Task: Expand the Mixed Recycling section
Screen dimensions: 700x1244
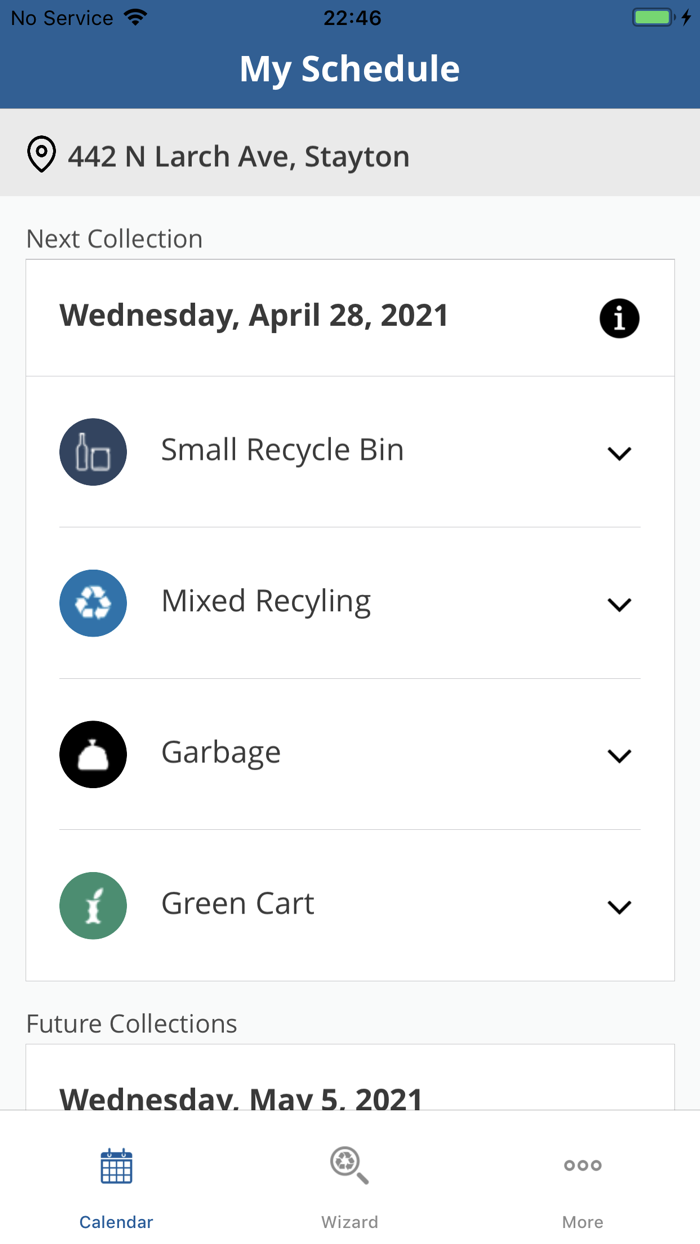Action: [x=619, y=604]
